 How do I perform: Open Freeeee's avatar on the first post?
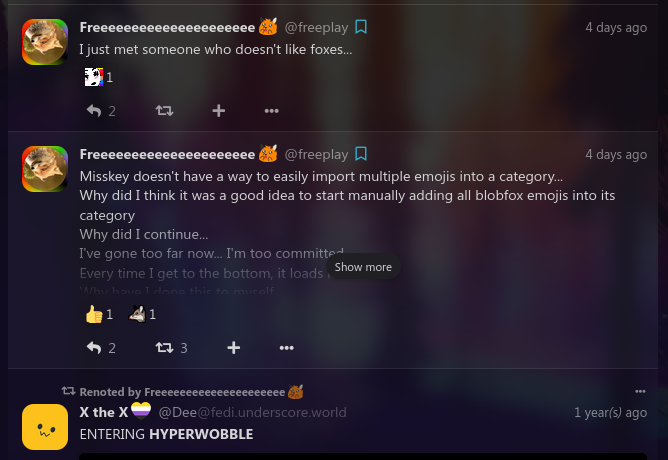(45, 42)
